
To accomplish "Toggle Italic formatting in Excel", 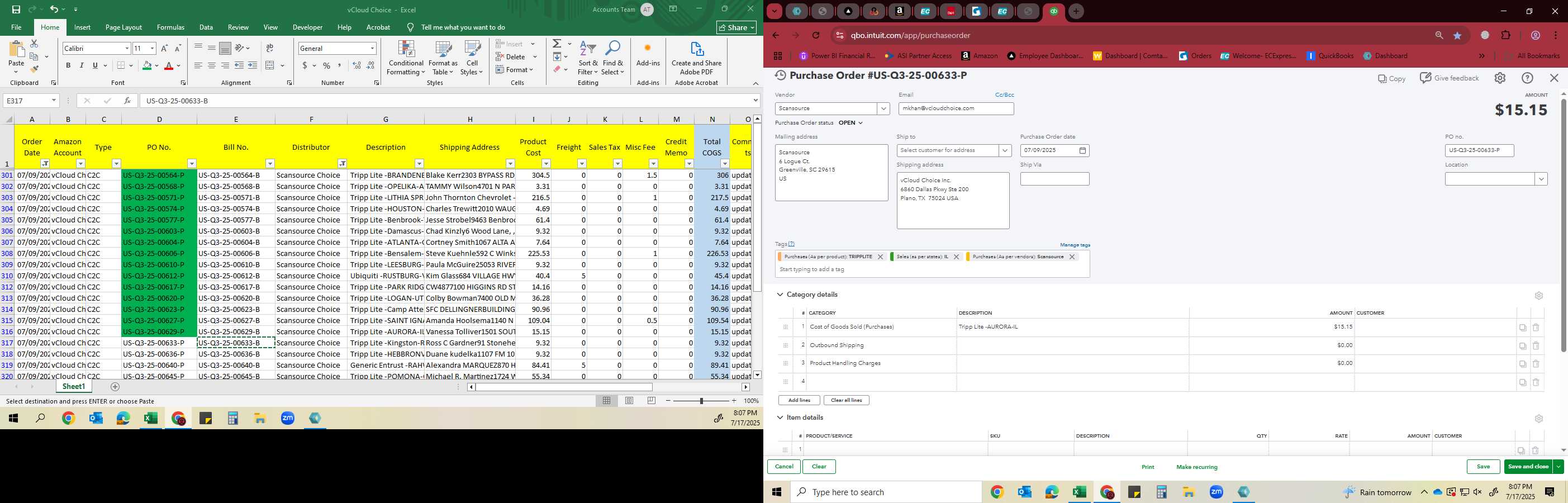I will click(82, 65).
